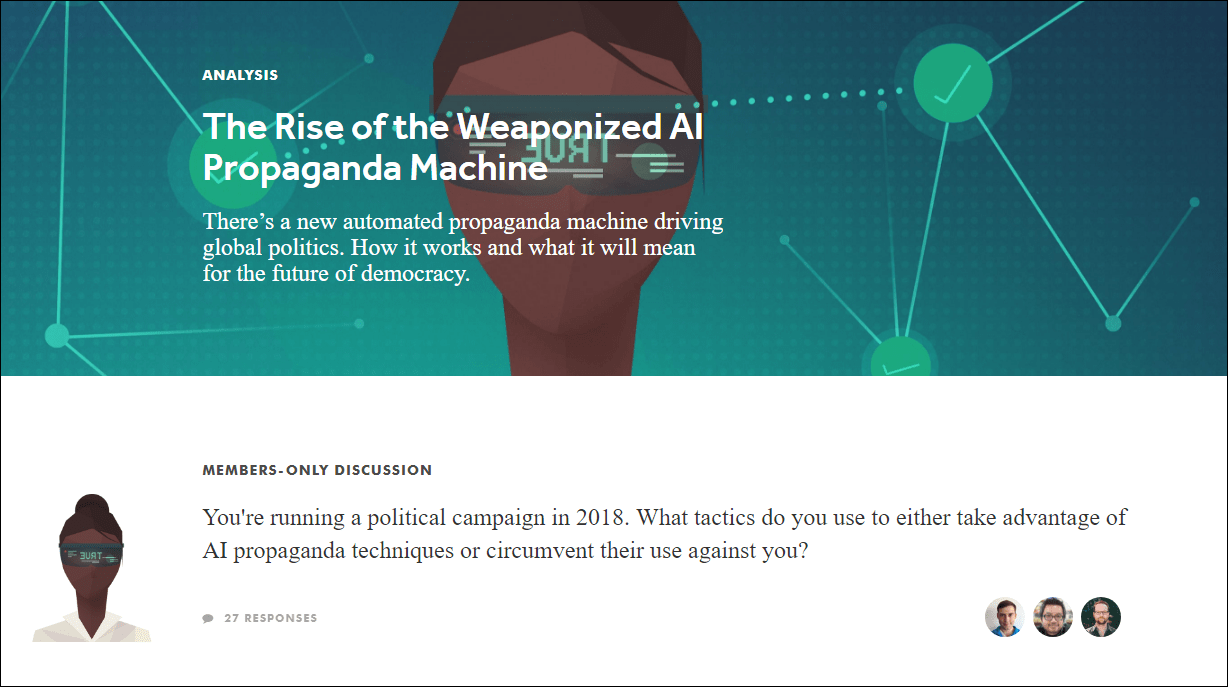Open the 2018 political campaign discussion question
1228x687 pixels.
[665, 534]
